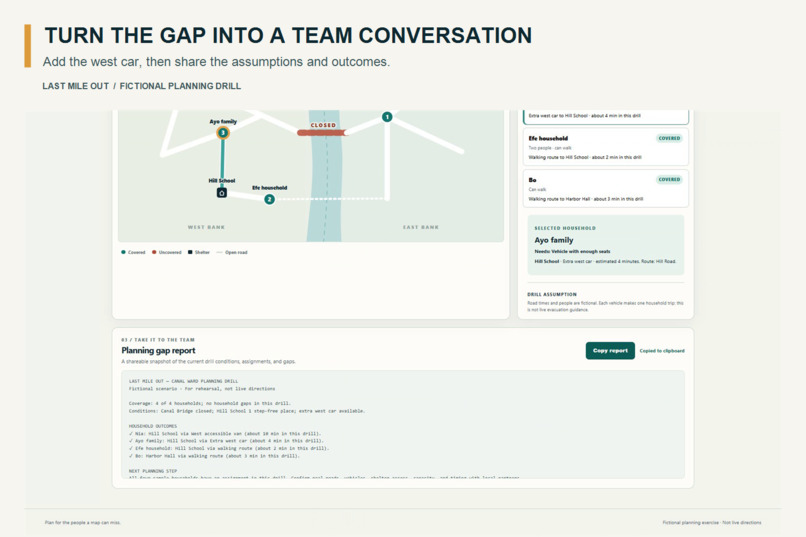The height and width of the screenshot is (537, 806).
Task: Select the Efe household card
Action: [606, 147]
